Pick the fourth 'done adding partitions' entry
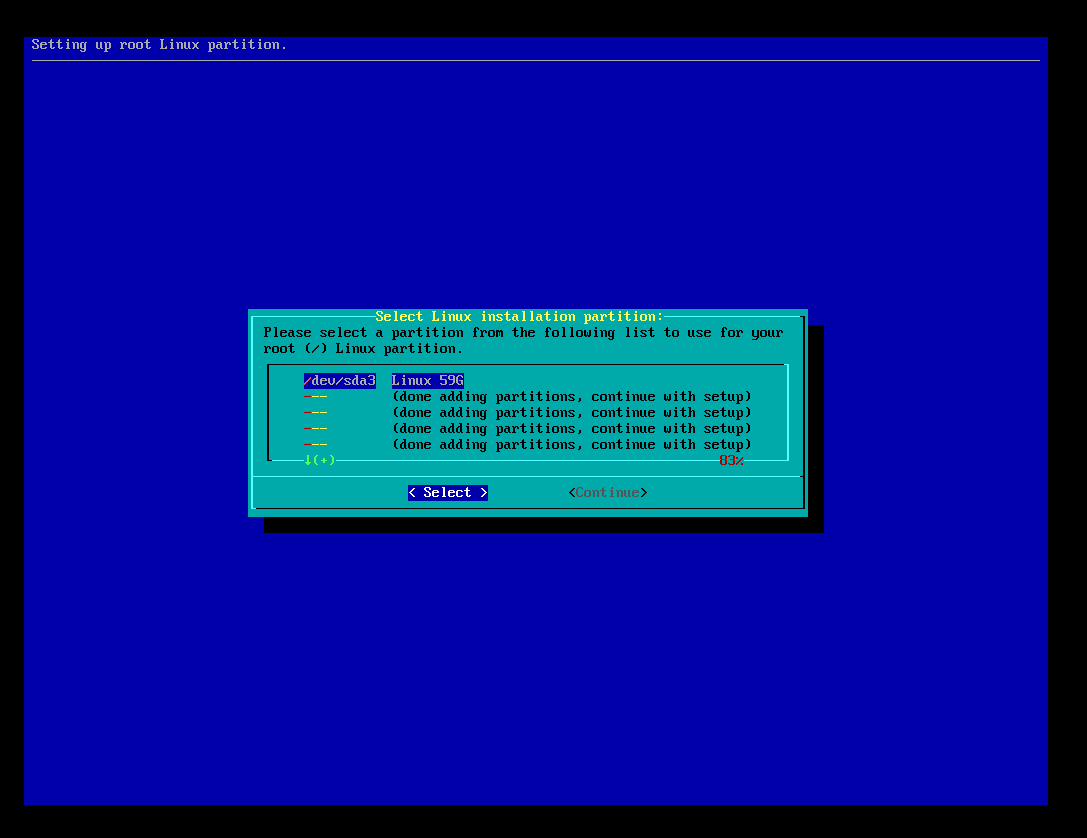Image resolution: width=1087 pixels, height=838 pixels. click(571, 445)
